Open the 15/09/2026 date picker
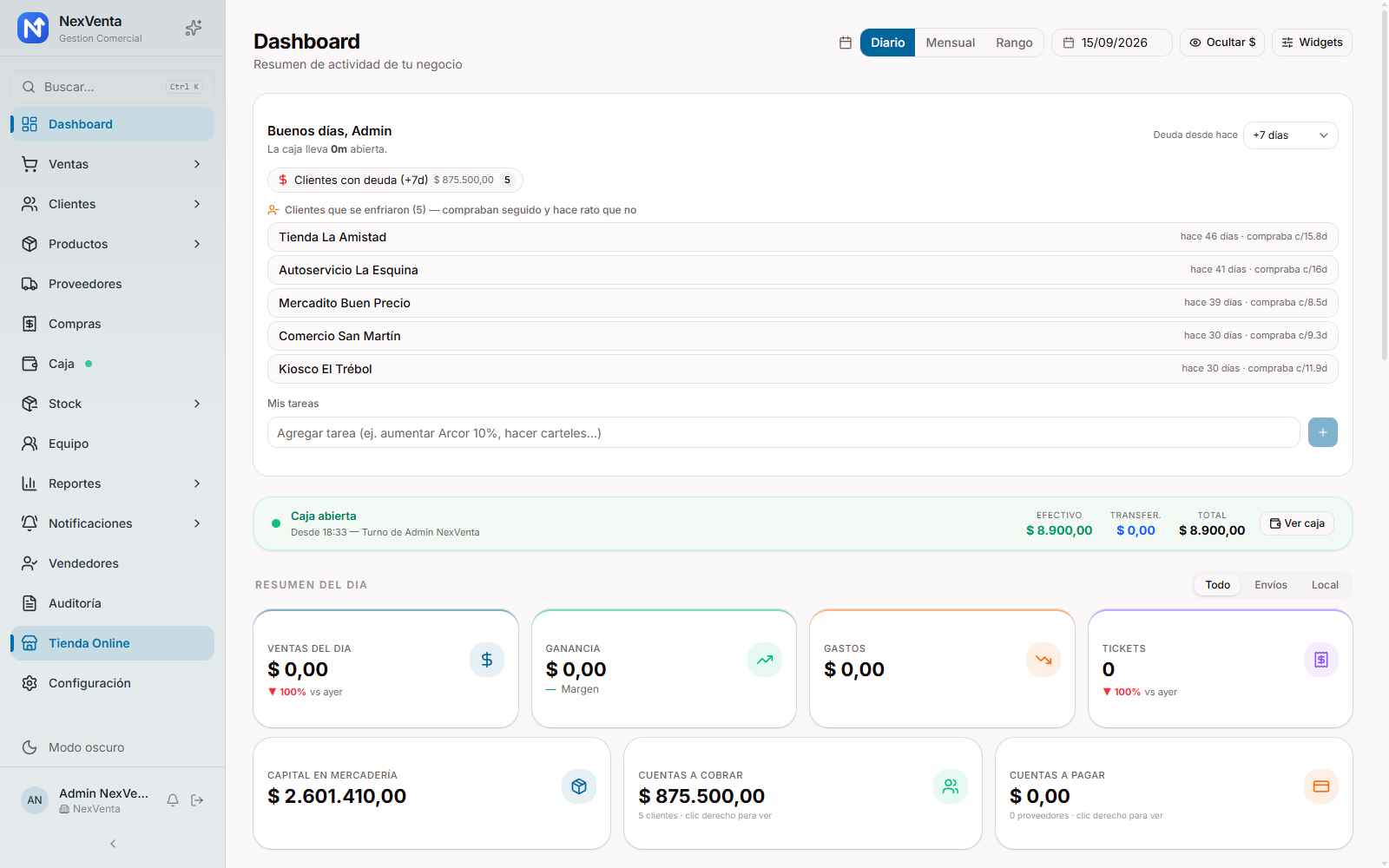Screen dimensions: 1389x868 click(1111, 43)
